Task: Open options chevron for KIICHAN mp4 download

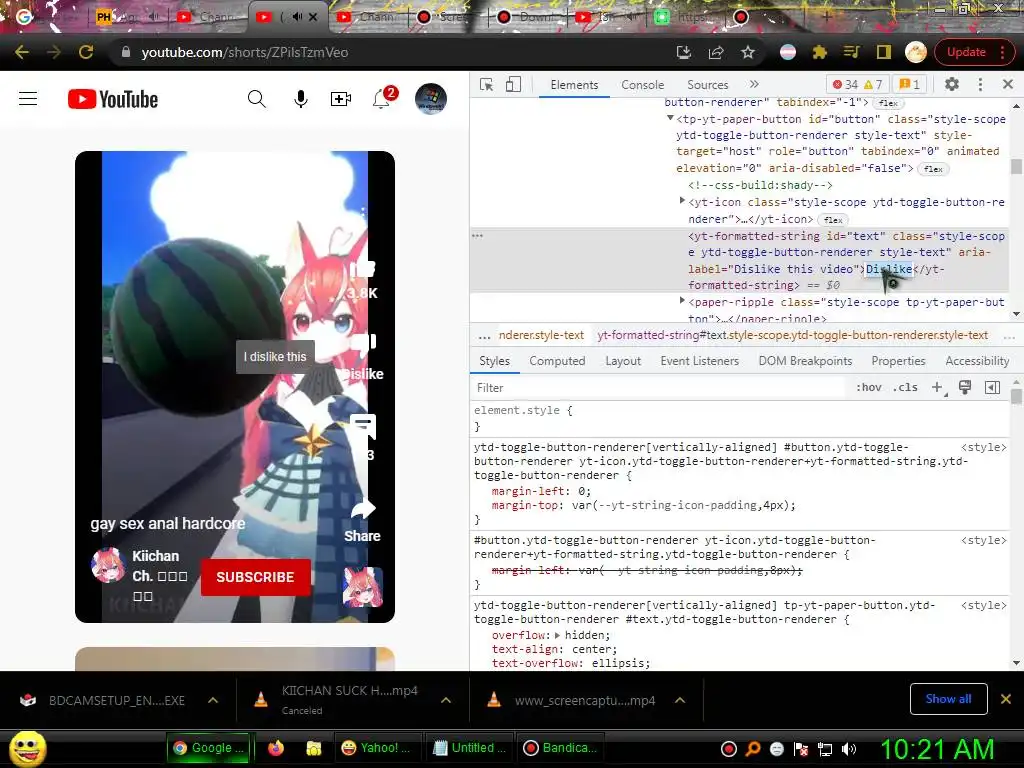Action: (446, 700)
